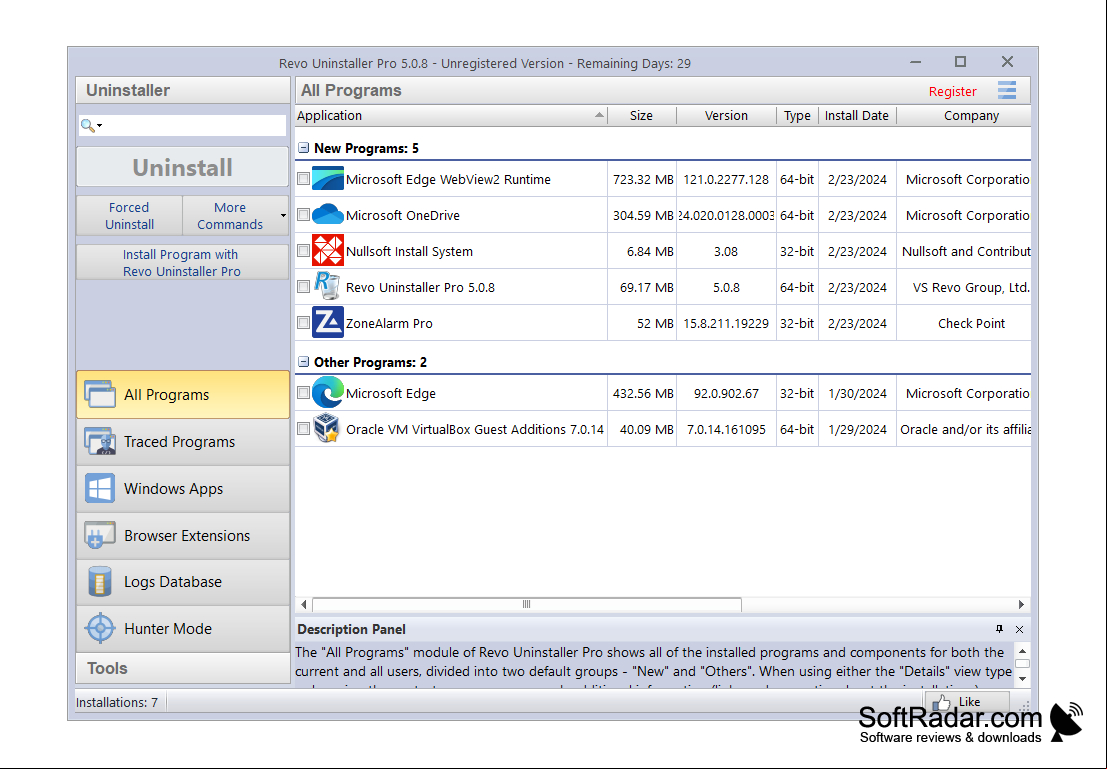Image resolution: width=1107 pixels, height=769 pixels.
Task: Check the Nullsoft Install System checkbox
Action: pos(304,251)
